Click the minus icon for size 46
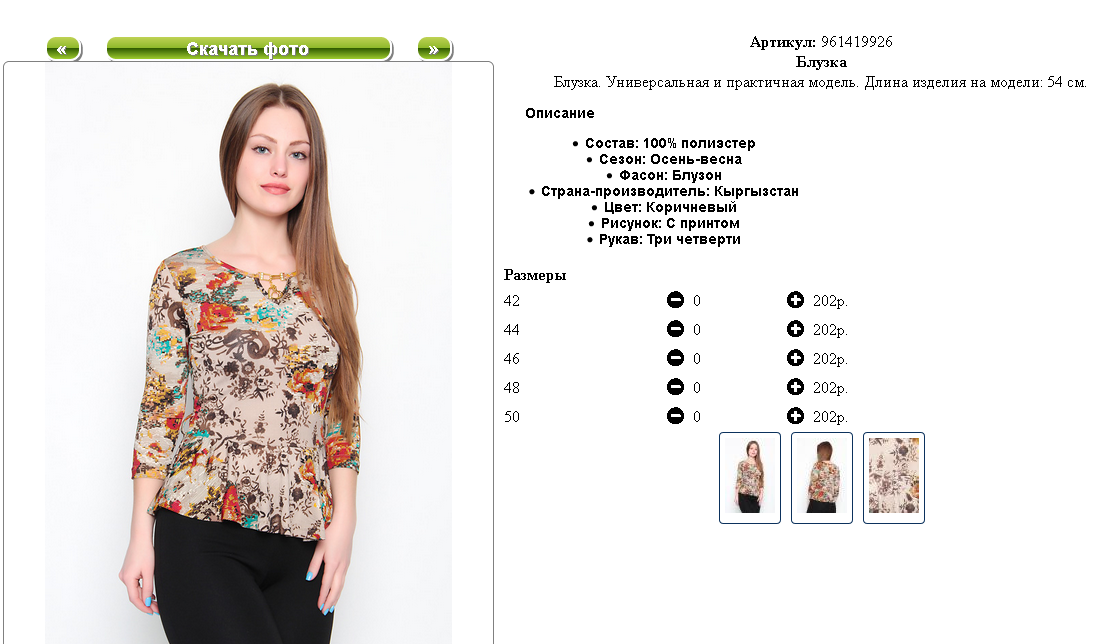The width and height of the screenshot is (1111, 644). 675,358
